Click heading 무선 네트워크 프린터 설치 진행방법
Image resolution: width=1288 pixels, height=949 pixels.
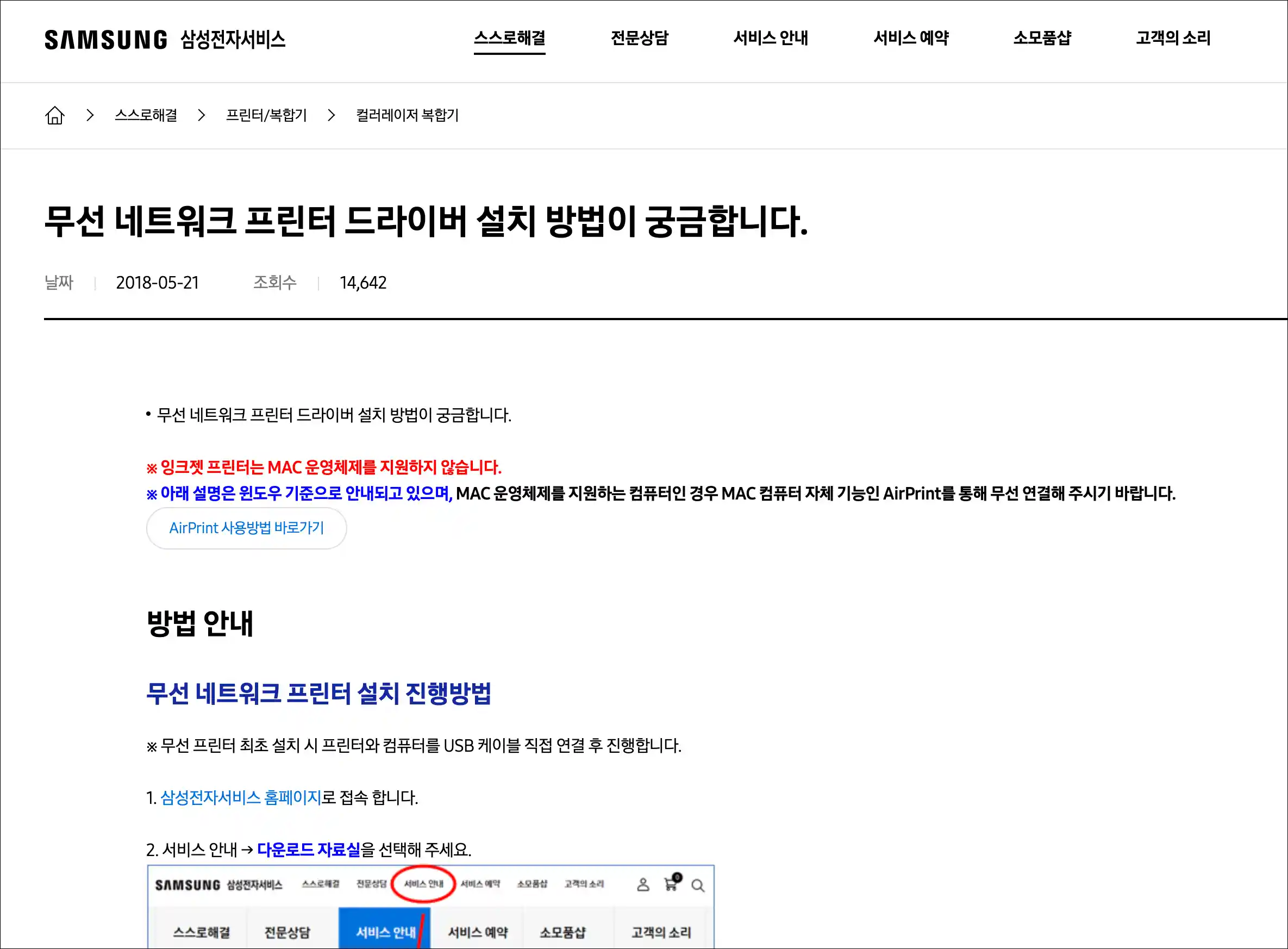pyautogui.click(x=318, y=694)
